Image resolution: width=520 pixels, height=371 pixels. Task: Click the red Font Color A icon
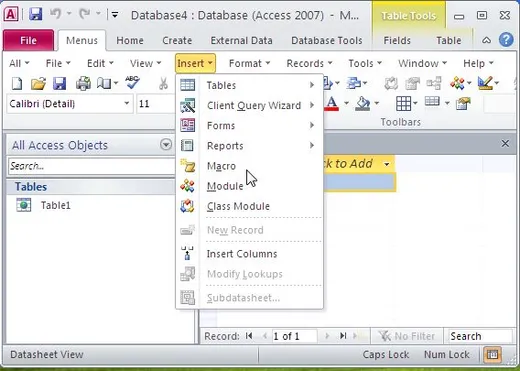pyautogui.click(x=332, y=104)
